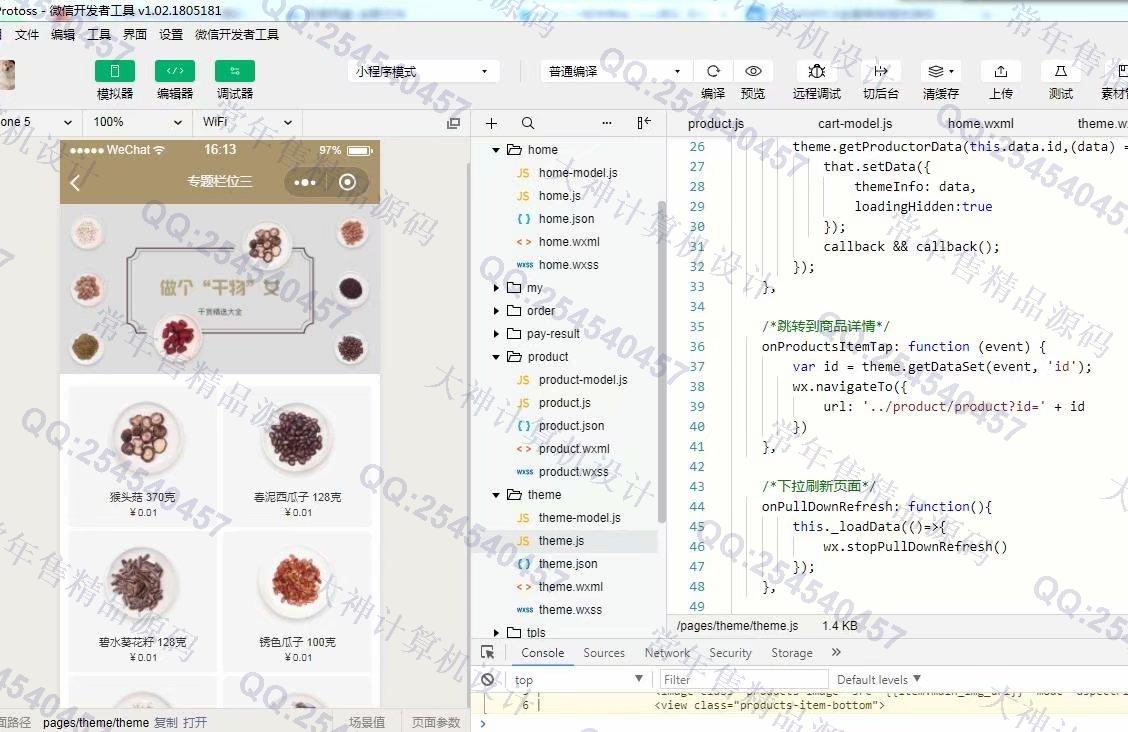
Task: Collapse the product folder
Action: point(496,357)
